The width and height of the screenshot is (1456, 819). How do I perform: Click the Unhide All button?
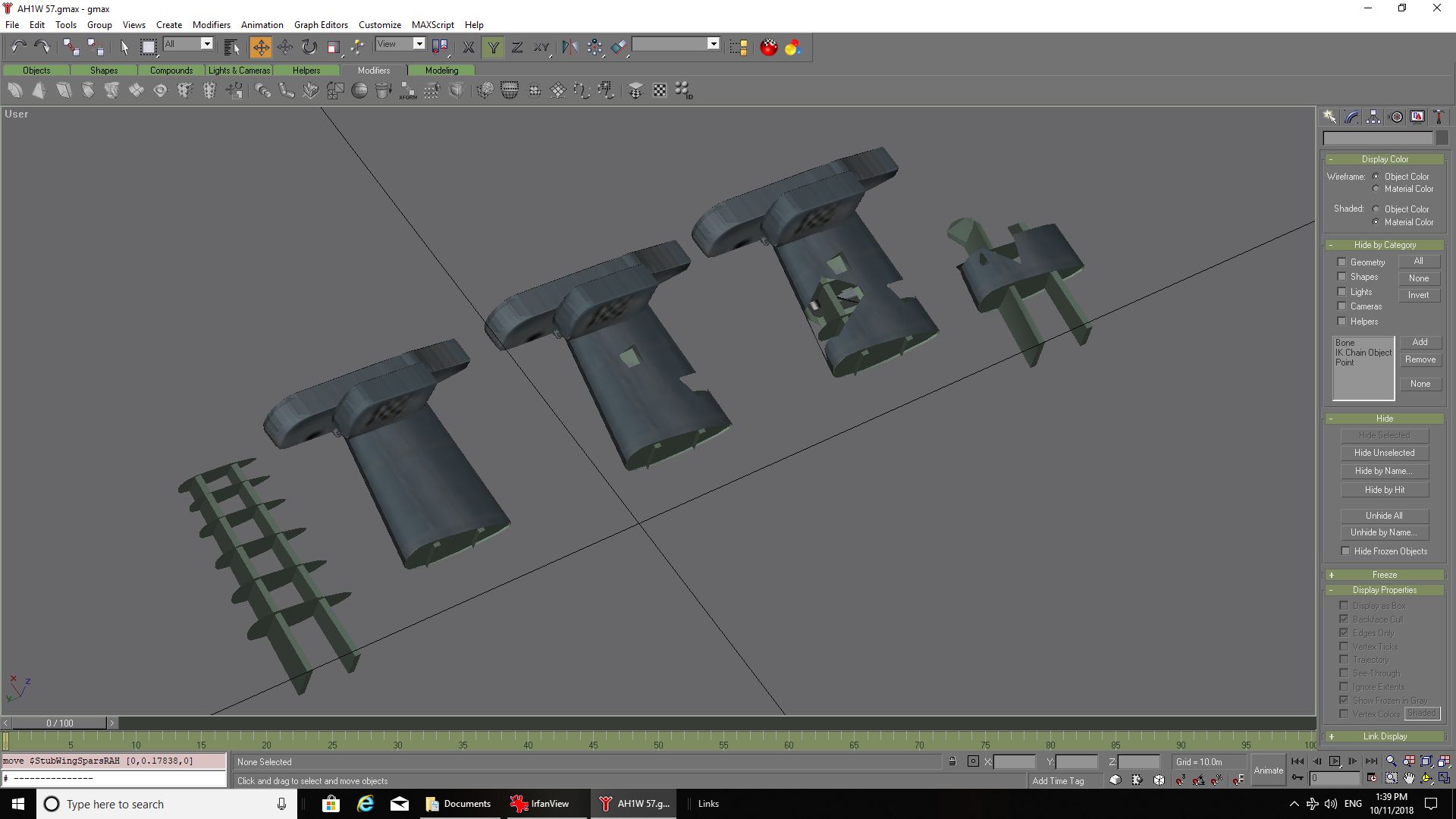1384,516
